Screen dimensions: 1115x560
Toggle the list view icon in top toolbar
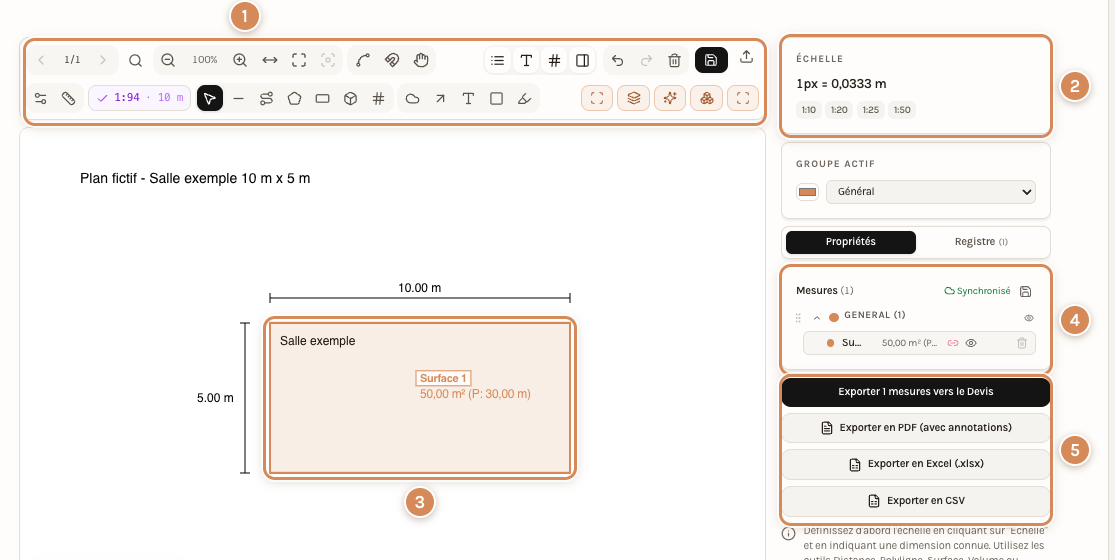[x=498, y=60]
